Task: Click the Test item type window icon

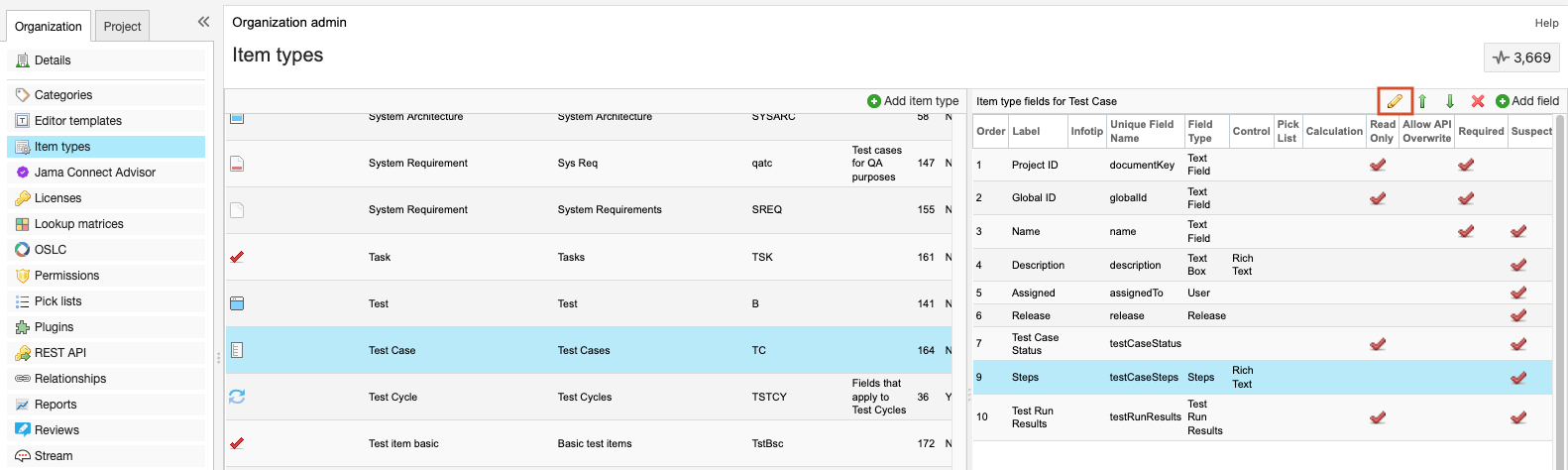Action: (x=237, y=303)
